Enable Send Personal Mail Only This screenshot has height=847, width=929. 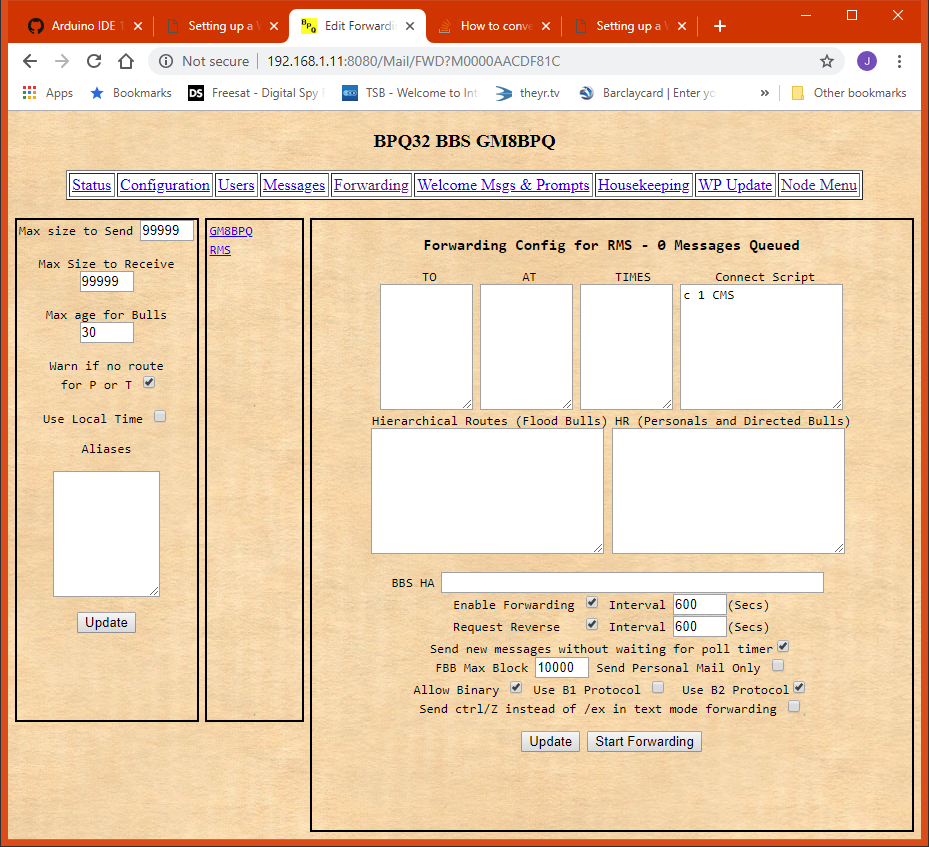777,665
